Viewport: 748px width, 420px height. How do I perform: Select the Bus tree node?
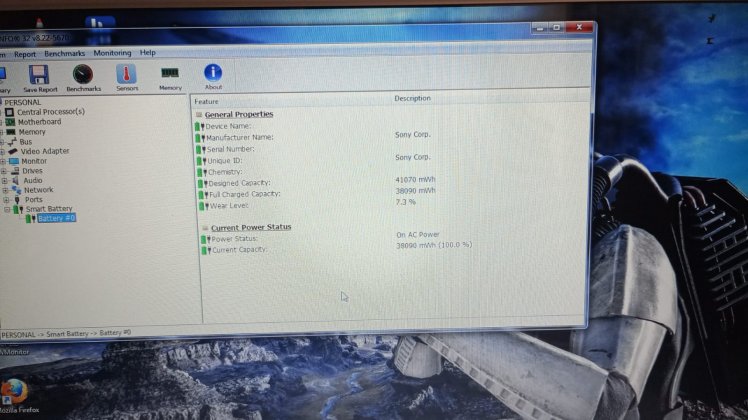pyautogui.click(x=25, y=142)
